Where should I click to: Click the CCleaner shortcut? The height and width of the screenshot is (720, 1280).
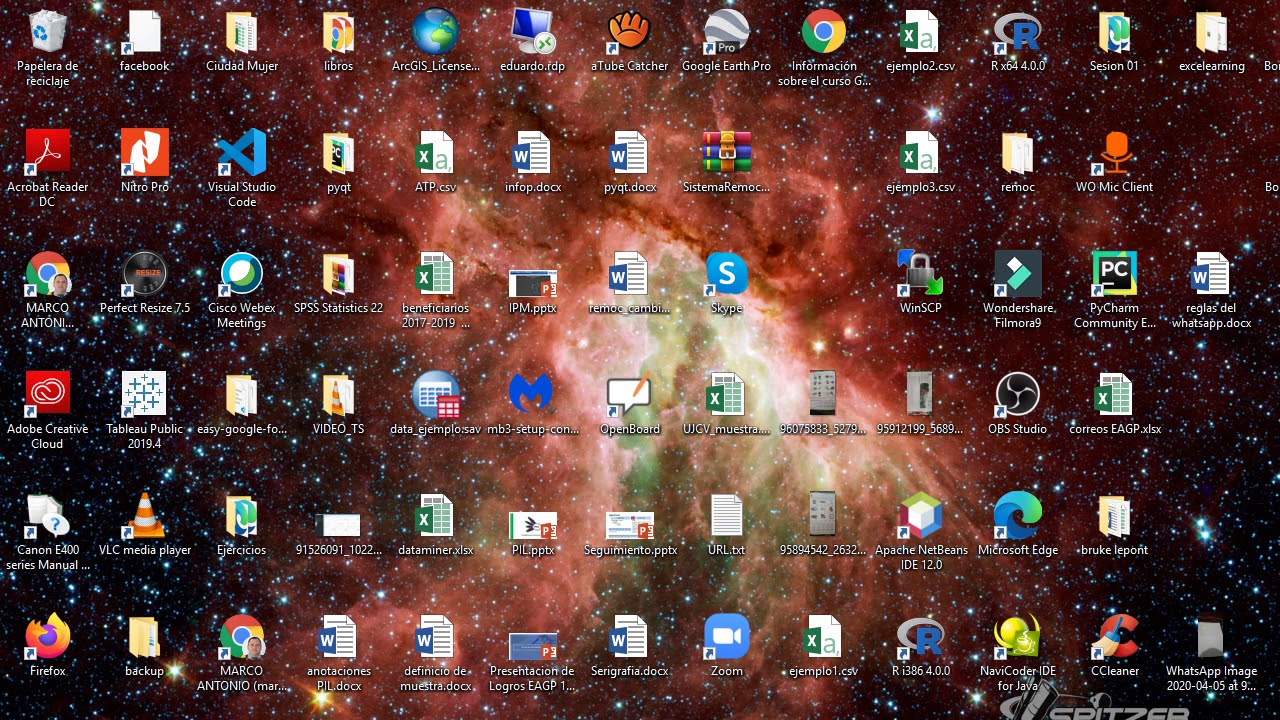[x=1114, y=637]
